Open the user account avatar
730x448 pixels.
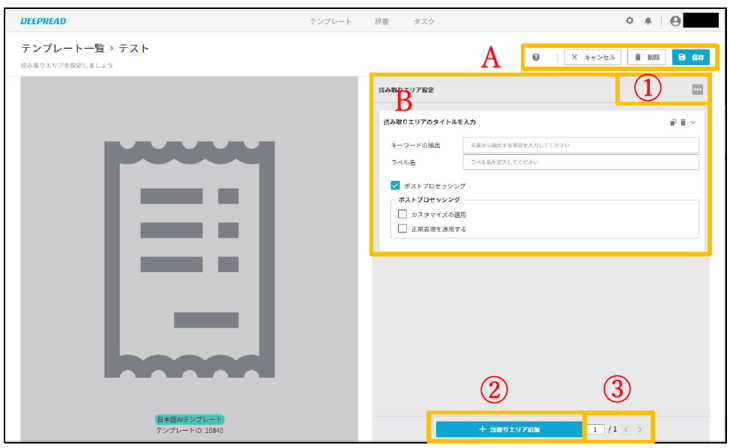coord(675,21)
